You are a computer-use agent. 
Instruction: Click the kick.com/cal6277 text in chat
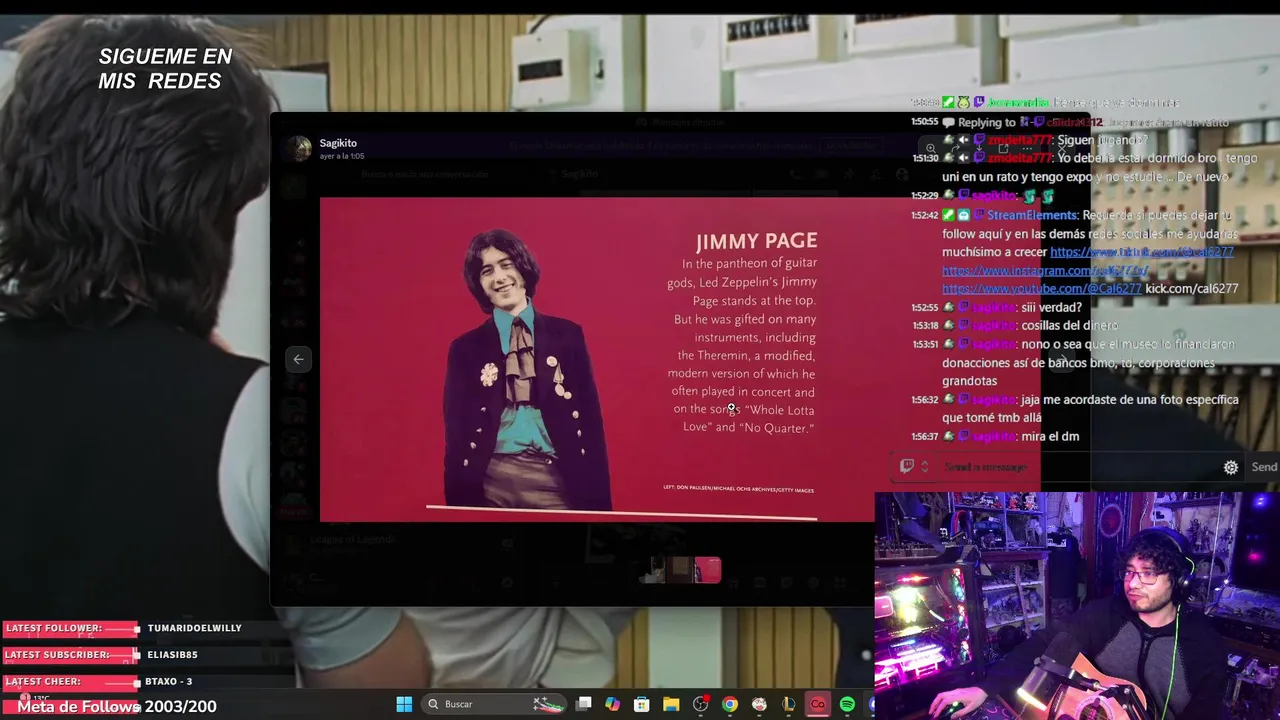pyautogui.click(x=1192, y=288)
